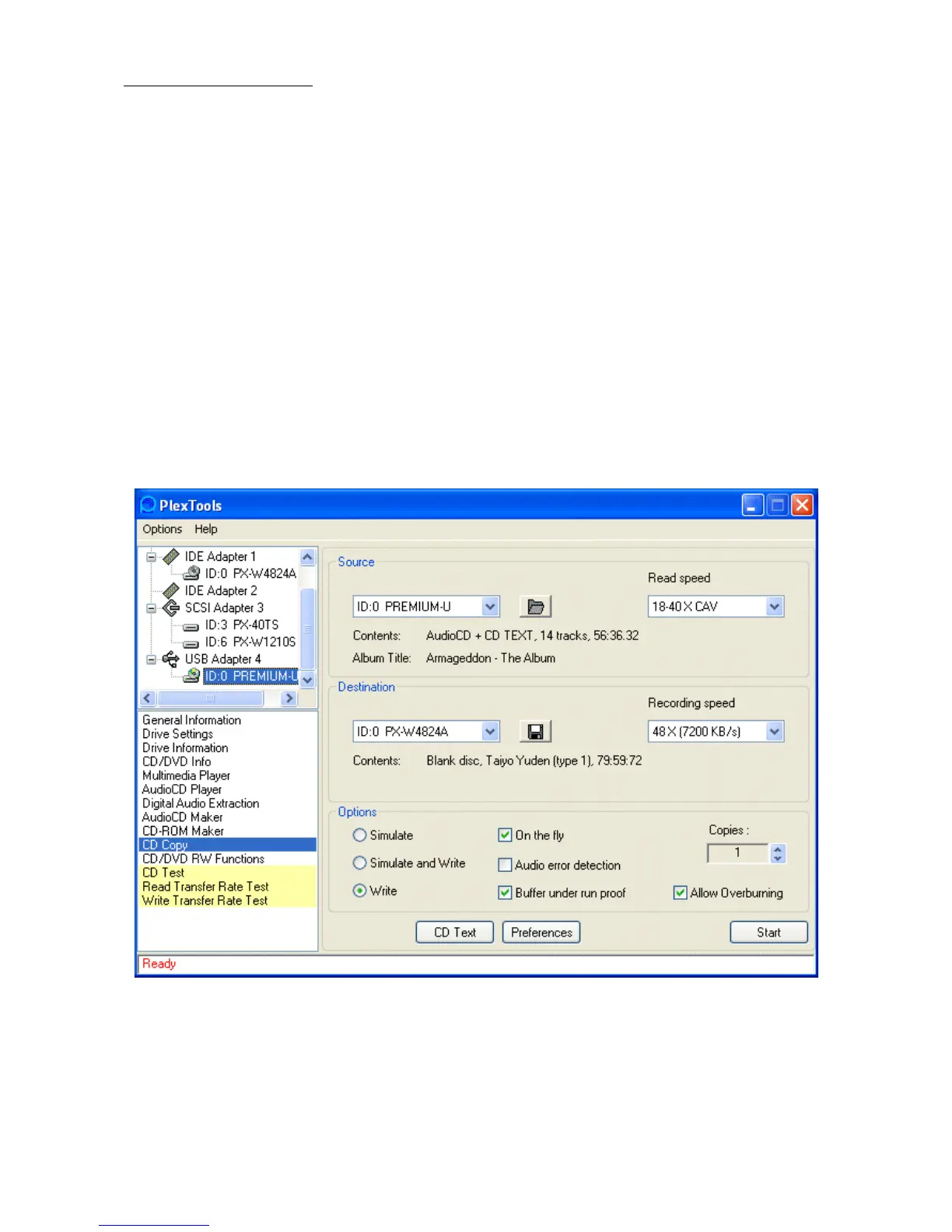Toggle the On the fly checkbox
Image resolution: width=952 pixels, height=1232 pixels.
coord(505,835)
